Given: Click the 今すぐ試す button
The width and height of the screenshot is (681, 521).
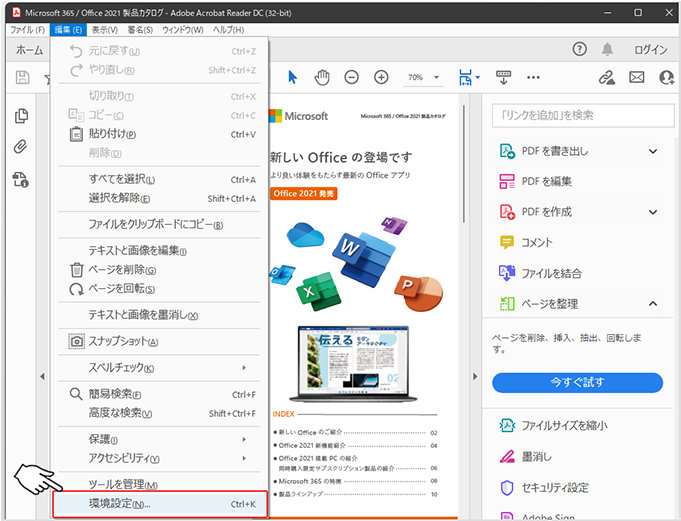Looking at the screenshot, I should click(x=577, y=383).
